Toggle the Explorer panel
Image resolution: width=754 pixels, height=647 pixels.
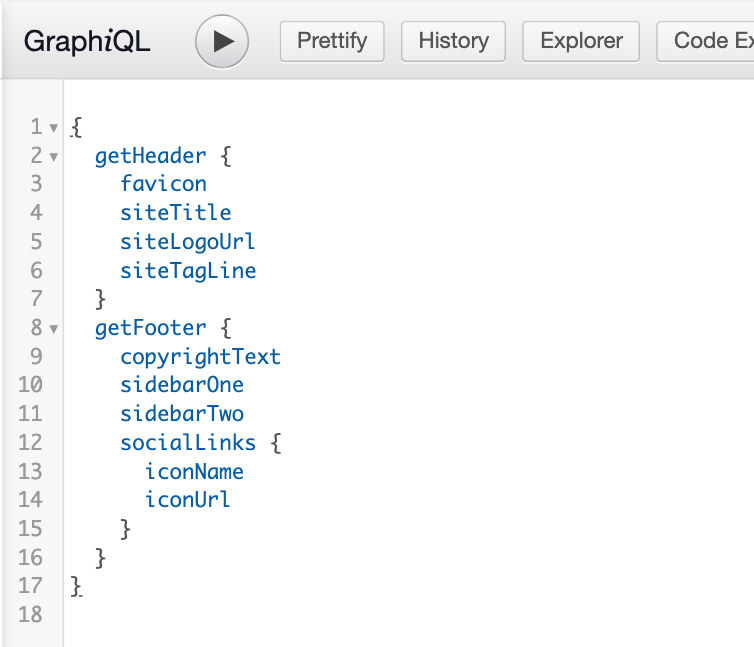(x=581, y=41)
